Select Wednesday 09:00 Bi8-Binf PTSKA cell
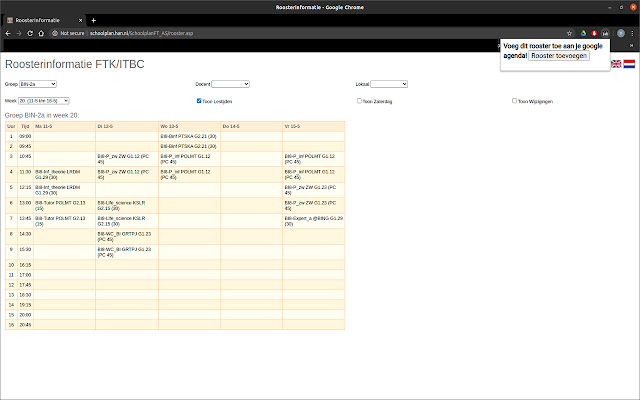This screenshot has width=640, height=400. click(190, 136)
